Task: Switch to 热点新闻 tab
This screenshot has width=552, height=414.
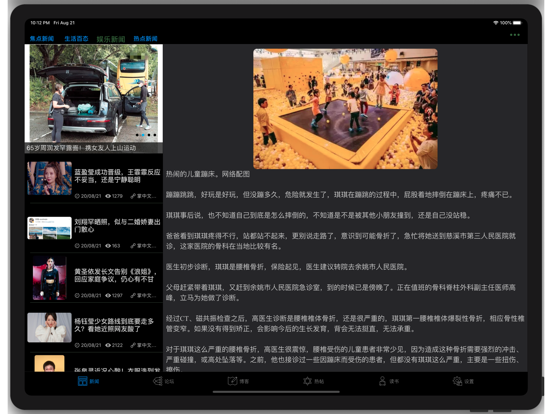Action: (145, 38)
